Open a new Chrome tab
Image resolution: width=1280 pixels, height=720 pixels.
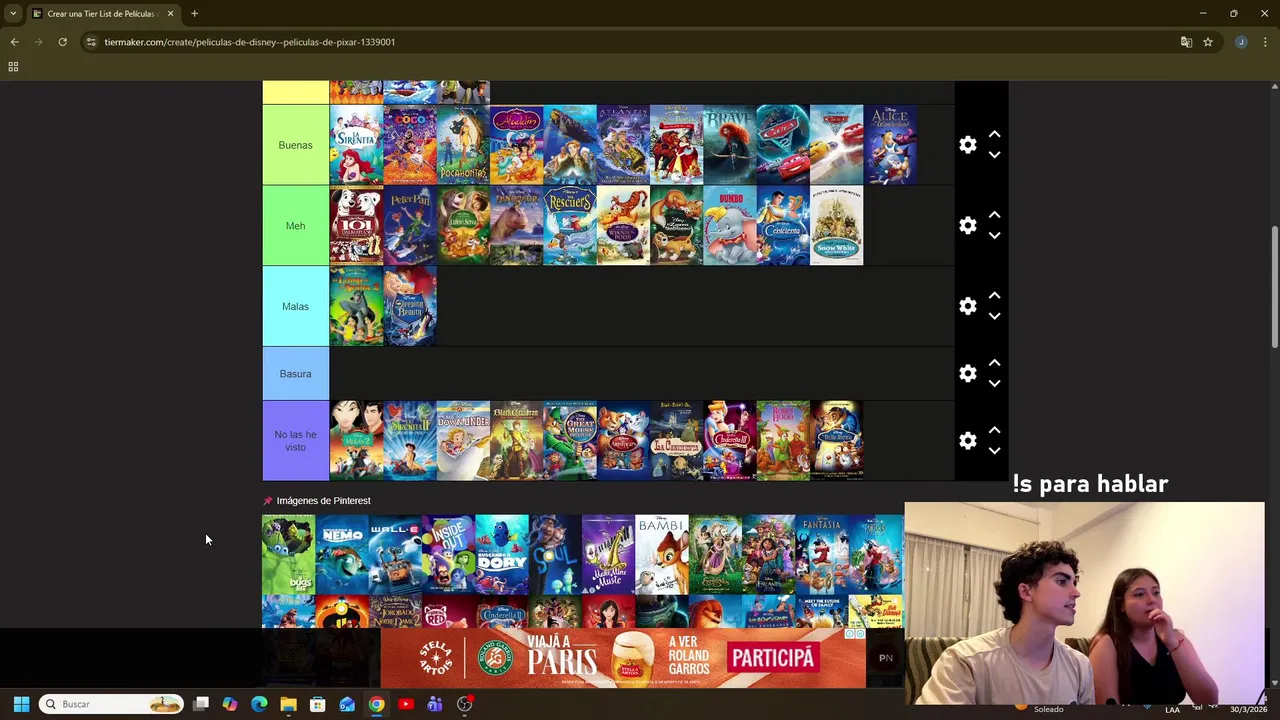coord(194,14)
